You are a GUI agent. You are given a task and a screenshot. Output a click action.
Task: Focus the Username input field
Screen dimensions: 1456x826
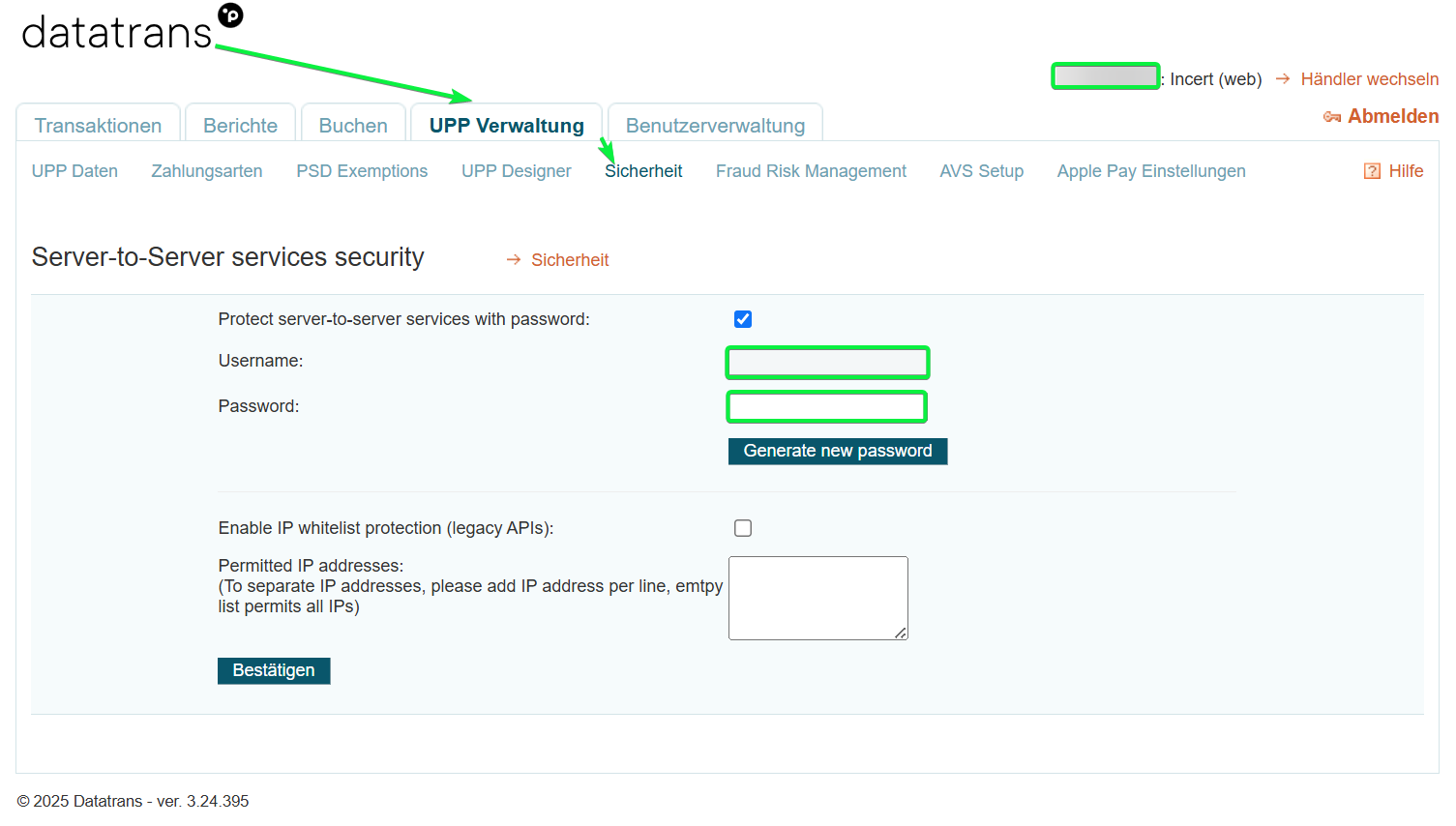pyautogui.click(x=827, y=363)
